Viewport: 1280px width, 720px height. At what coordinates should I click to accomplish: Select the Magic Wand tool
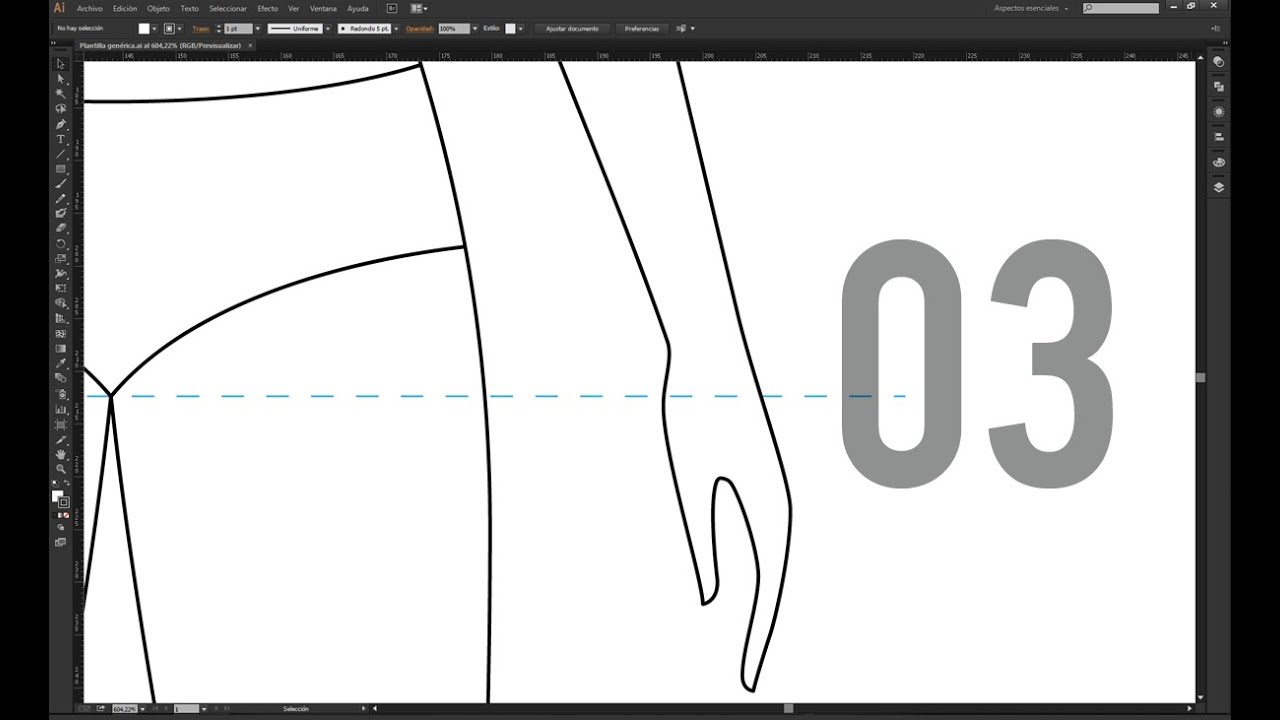coord(61,93)
